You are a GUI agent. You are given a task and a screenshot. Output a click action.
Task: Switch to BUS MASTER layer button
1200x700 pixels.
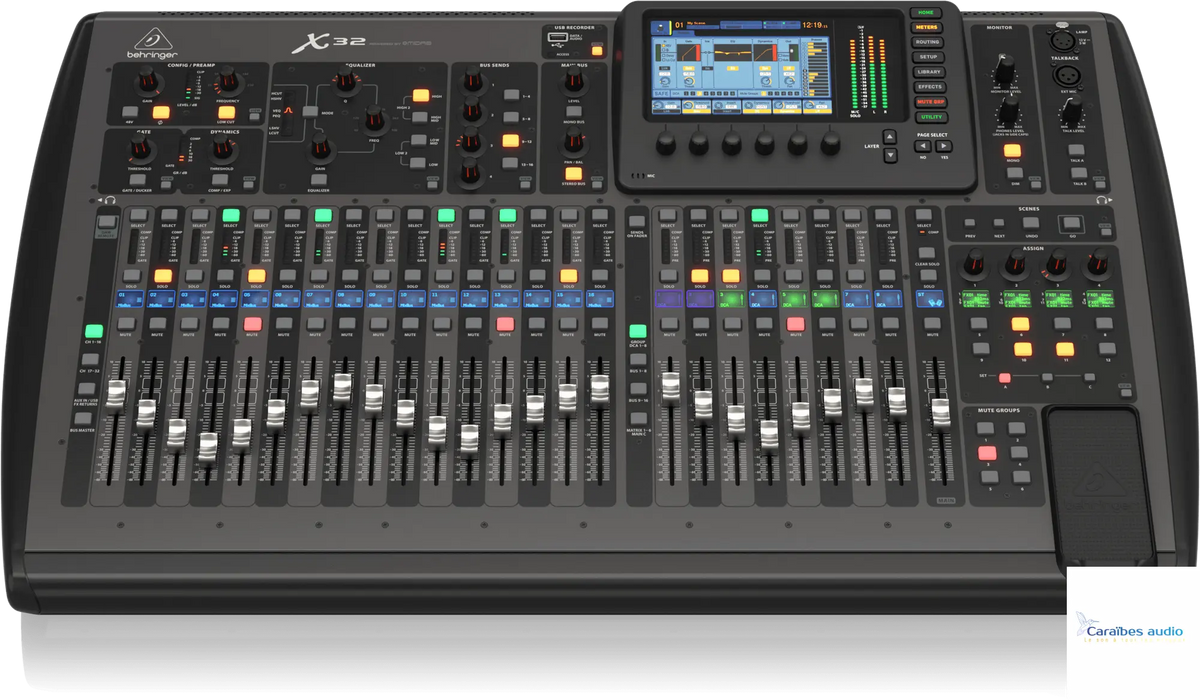(x=81, y=417)
